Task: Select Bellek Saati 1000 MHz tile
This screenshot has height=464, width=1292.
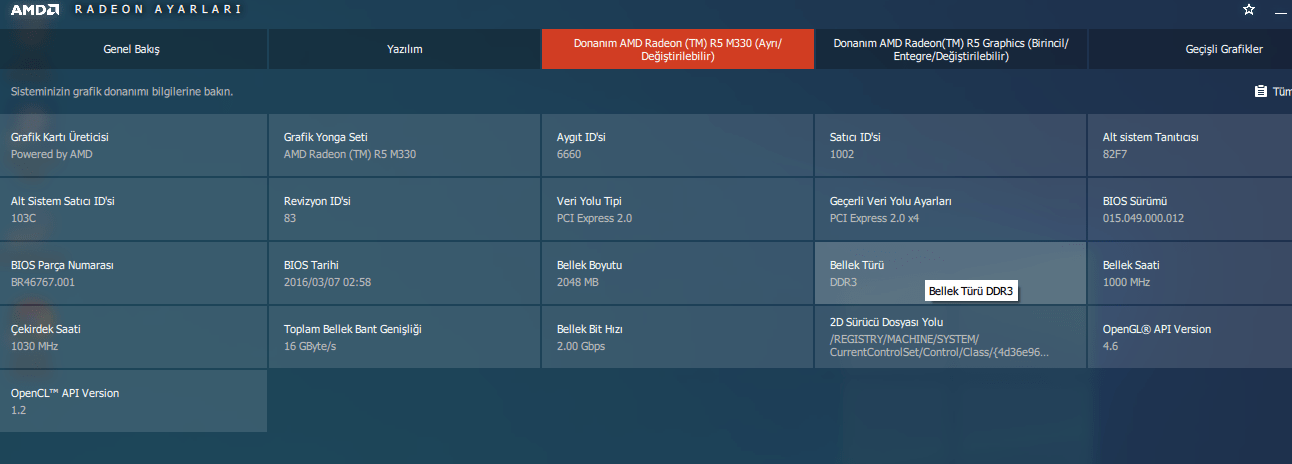Action: point(1190,273)
